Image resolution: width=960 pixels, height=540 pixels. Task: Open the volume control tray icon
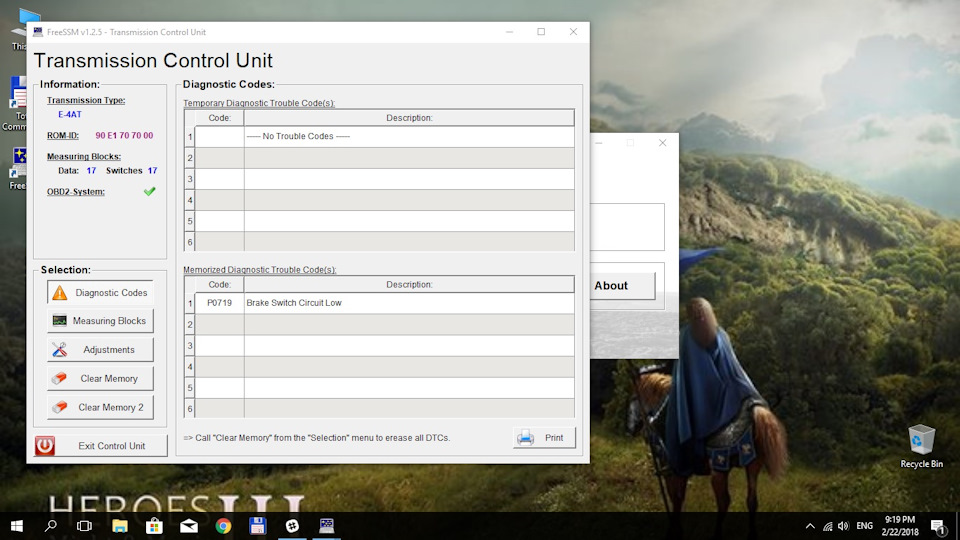[x=844, y=526]
